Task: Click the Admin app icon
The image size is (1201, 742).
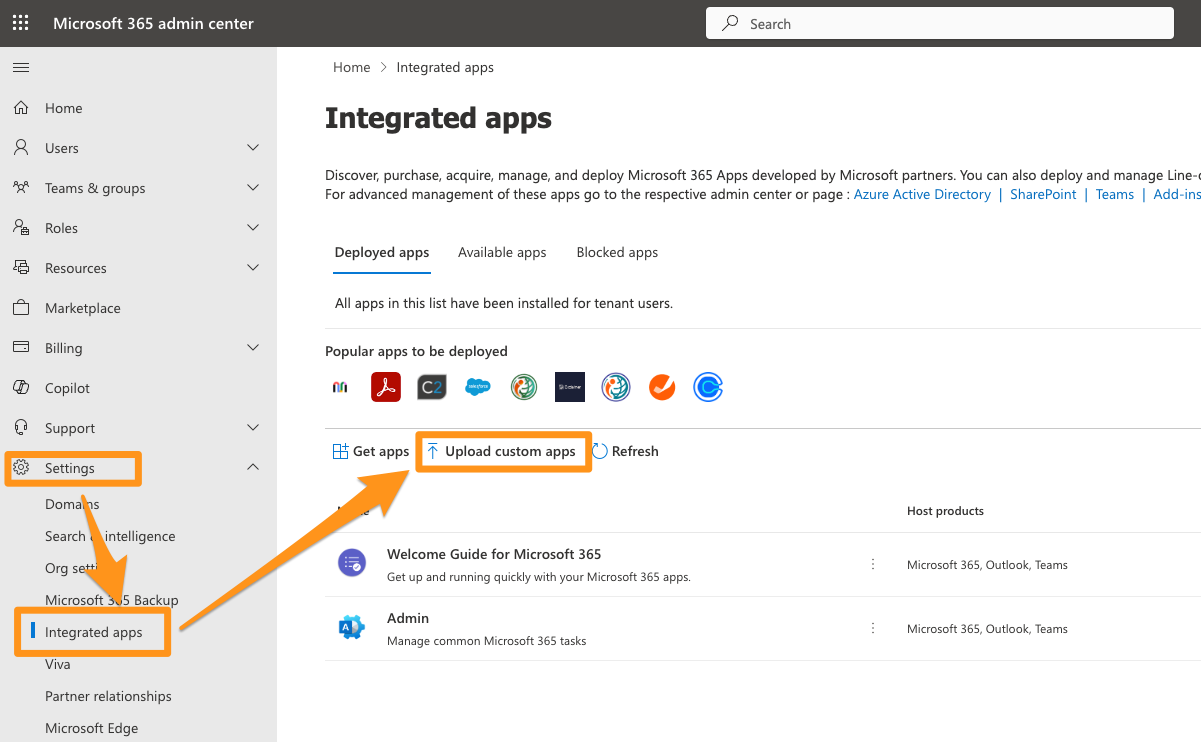Action: click(352, 628)
